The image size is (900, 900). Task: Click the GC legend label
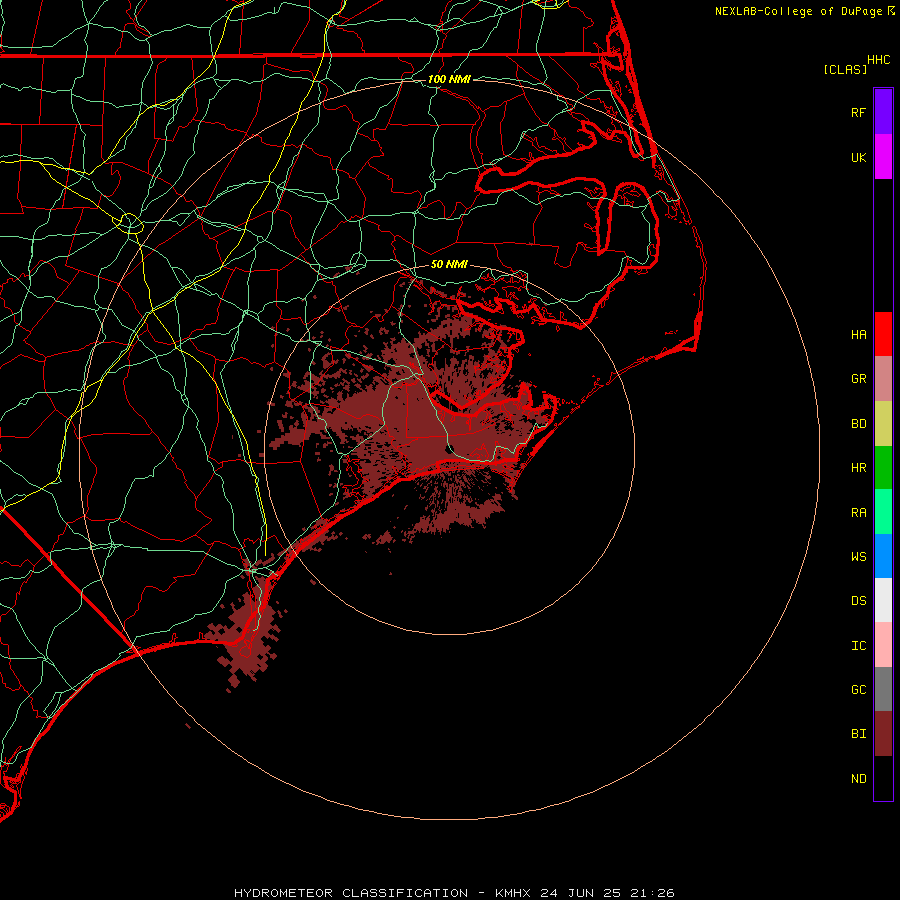(858, 690)
